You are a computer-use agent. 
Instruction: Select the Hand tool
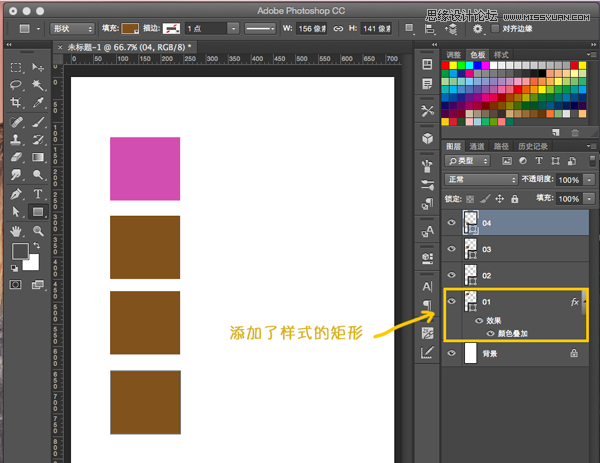pos(16,231)
